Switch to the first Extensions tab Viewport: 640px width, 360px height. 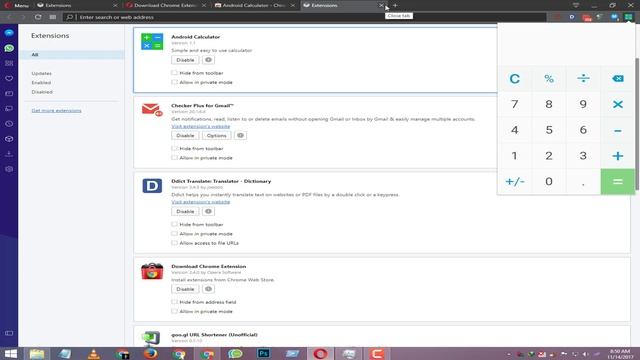click(x=76, y=5)
